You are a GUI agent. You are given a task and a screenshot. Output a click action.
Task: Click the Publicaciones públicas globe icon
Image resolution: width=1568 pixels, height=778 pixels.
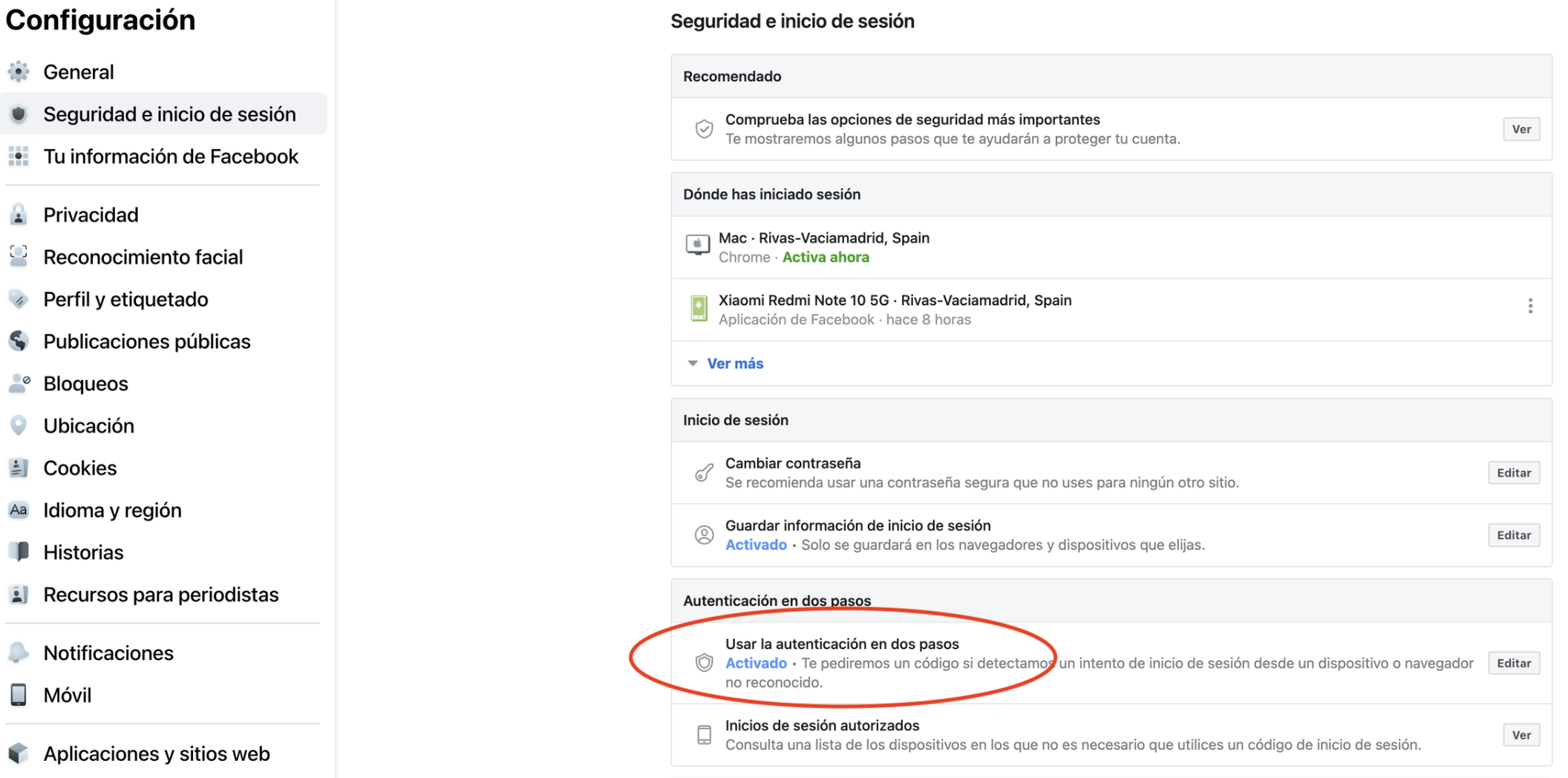19,341
